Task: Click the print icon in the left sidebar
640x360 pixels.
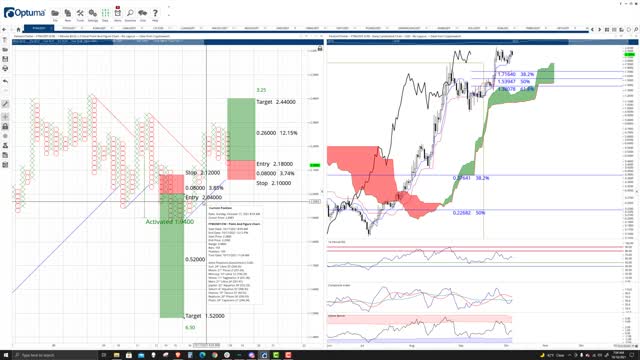Action: [5, 69]
